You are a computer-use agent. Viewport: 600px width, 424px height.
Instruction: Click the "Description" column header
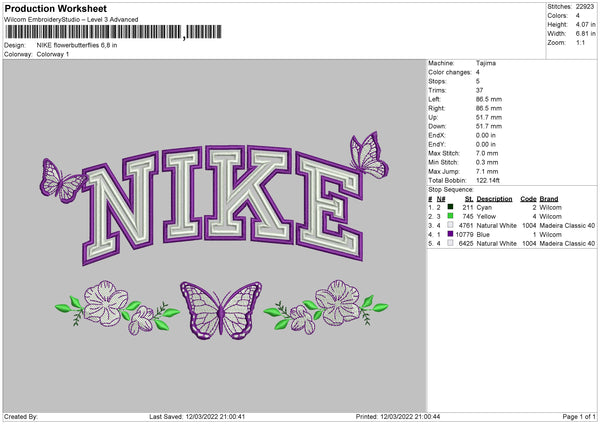(x=494, y=199)
